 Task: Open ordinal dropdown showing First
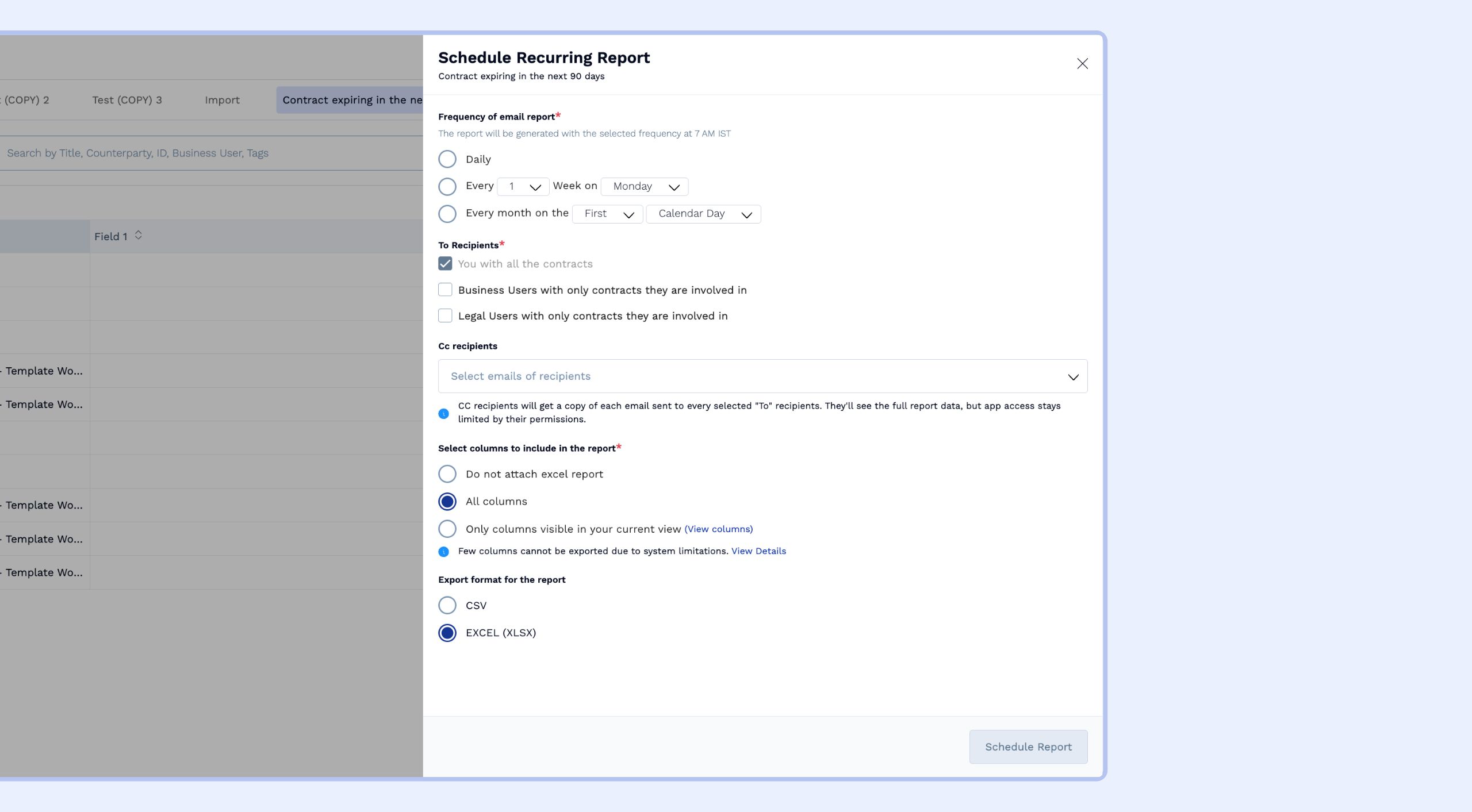607,214
